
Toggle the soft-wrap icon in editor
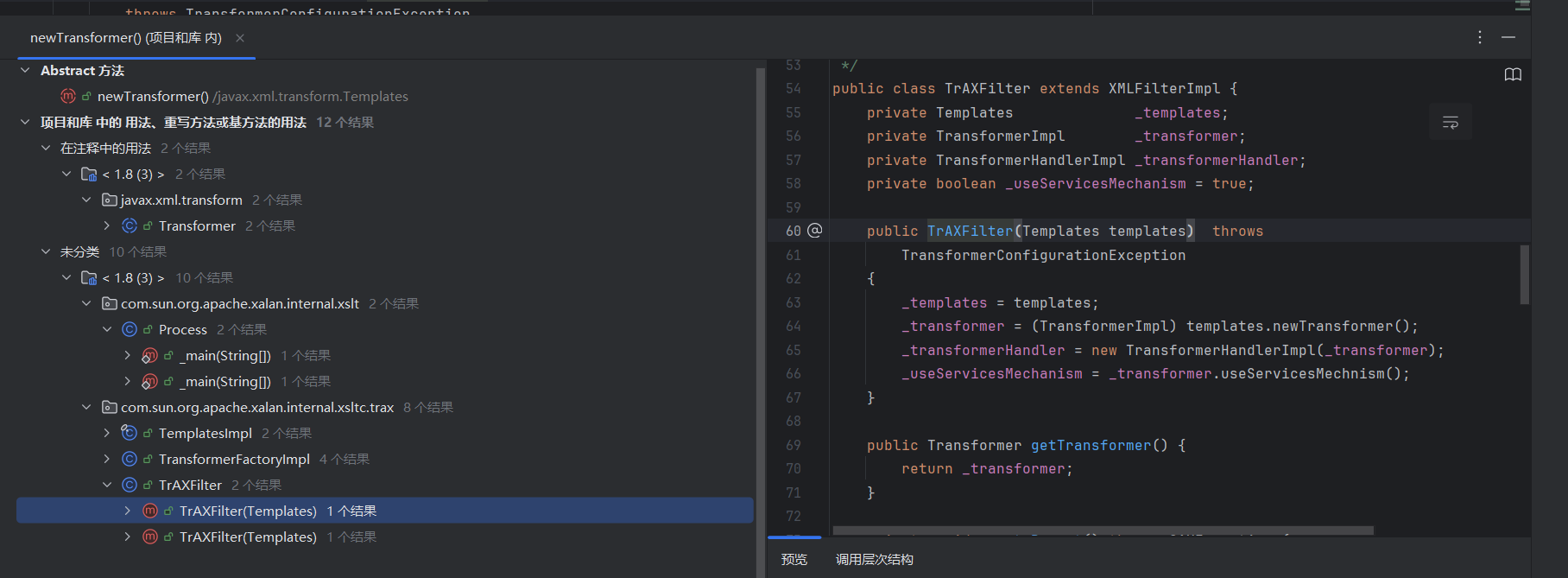click(x=1451, y=123)
